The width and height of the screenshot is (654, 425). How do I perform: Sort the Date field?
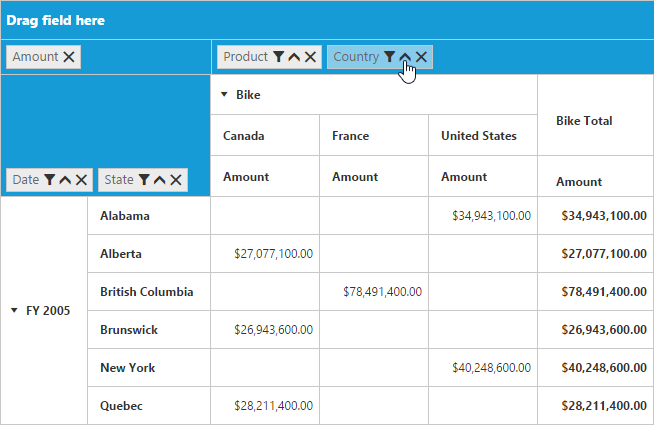[x=65, y=180]
